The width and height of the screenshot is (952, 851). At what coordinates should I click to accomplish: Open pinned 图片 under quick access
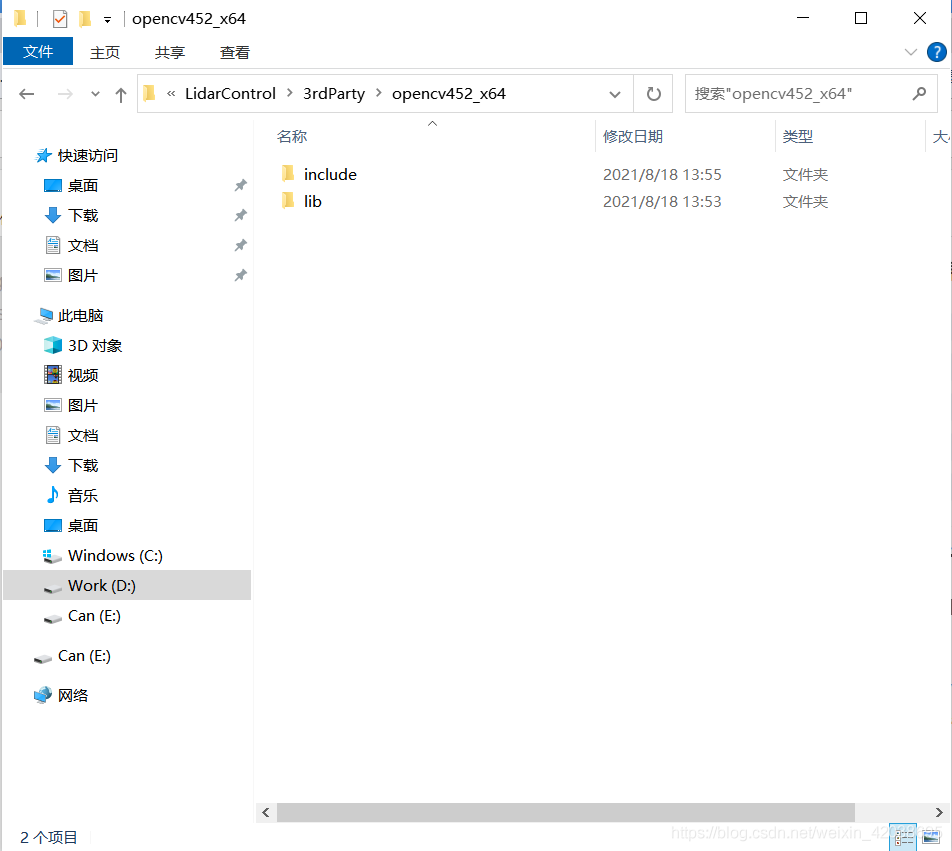click(83, 276)
